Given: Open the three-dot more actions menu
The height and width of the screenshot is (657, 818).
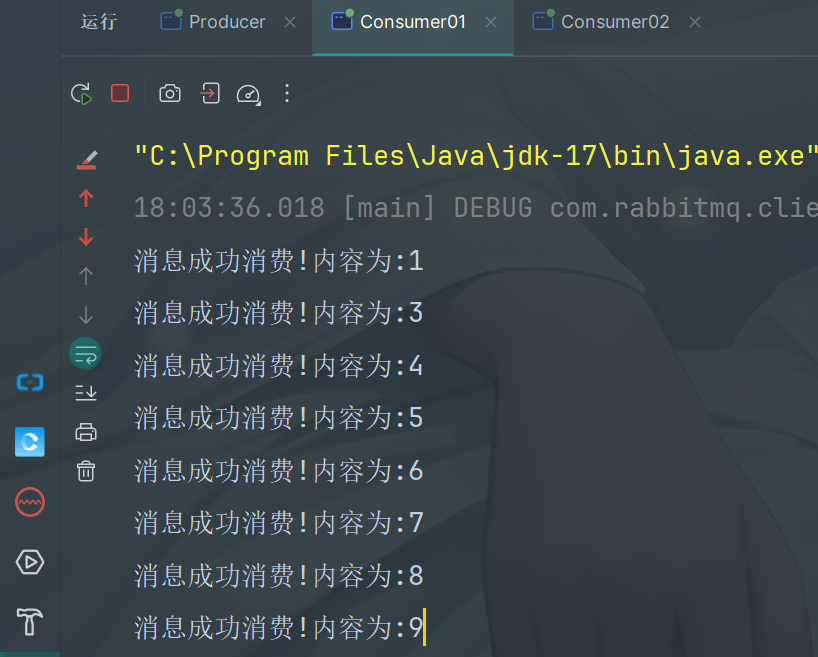Looking at the screenshot, I should coord(286,93).
